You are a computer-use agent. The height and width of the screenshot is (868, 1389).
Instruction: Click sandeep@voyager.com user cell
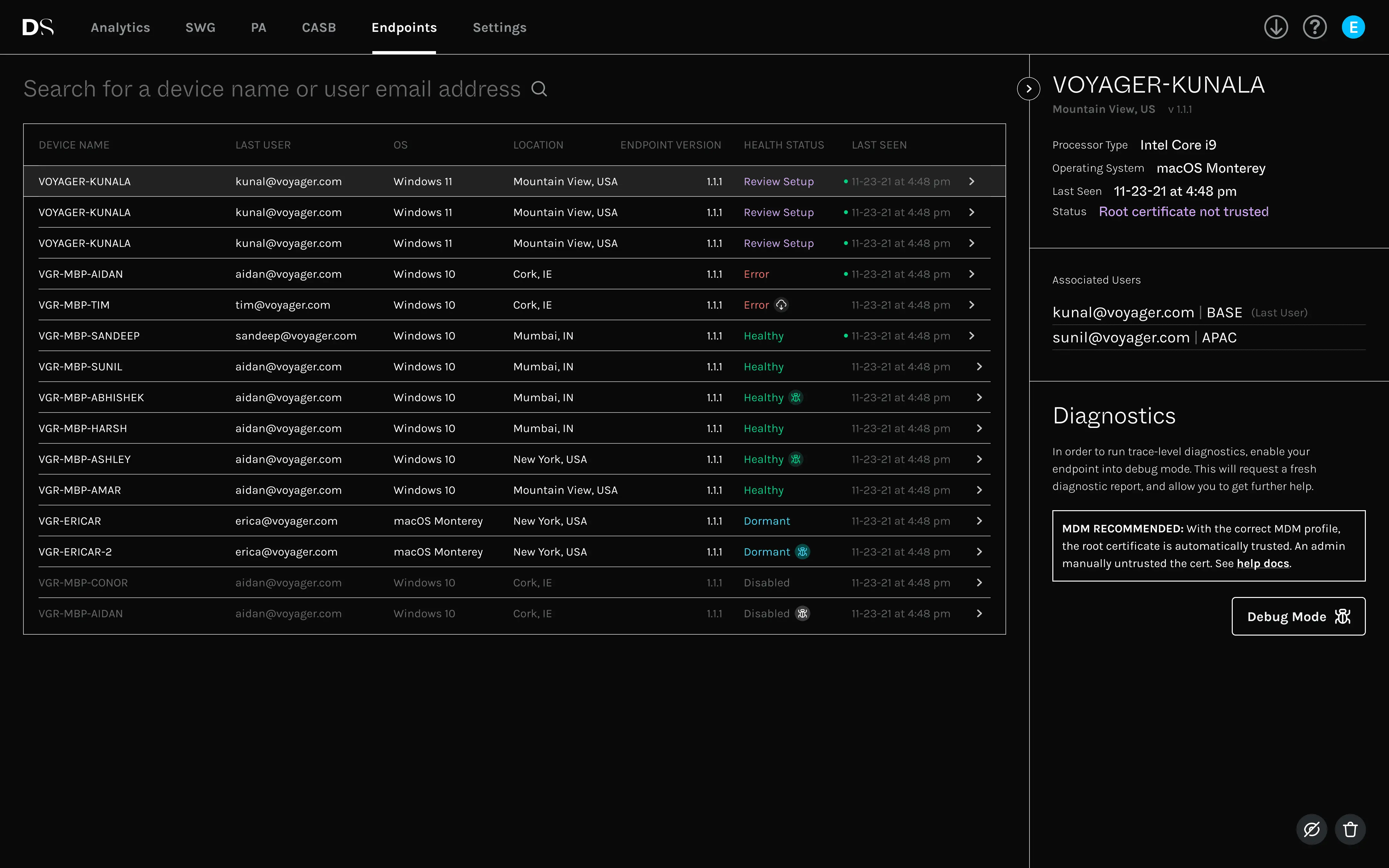tap(295, 336)
